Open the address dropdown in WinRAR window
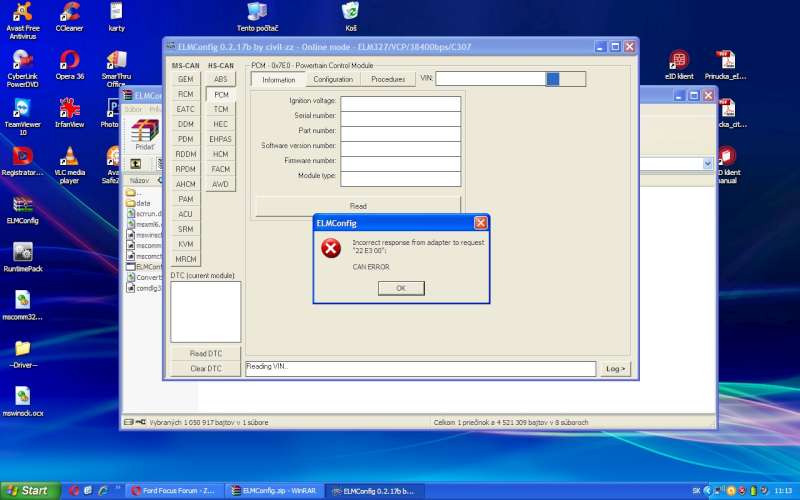The image size is (800, 500). pos(708,163)
